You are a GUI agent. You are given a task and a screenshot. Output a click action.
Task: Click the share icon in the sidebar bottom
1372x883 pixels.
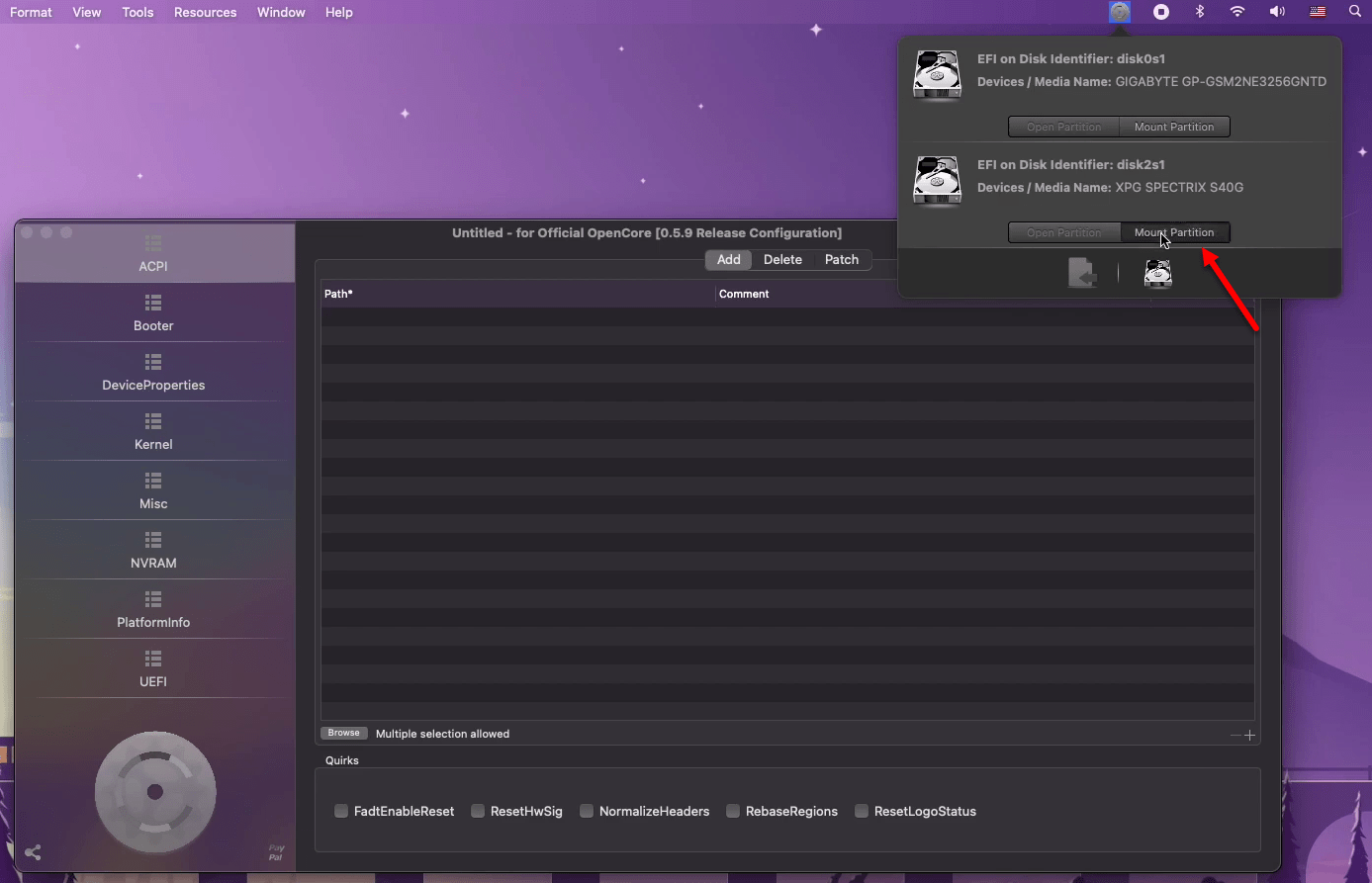click(33, 852)
